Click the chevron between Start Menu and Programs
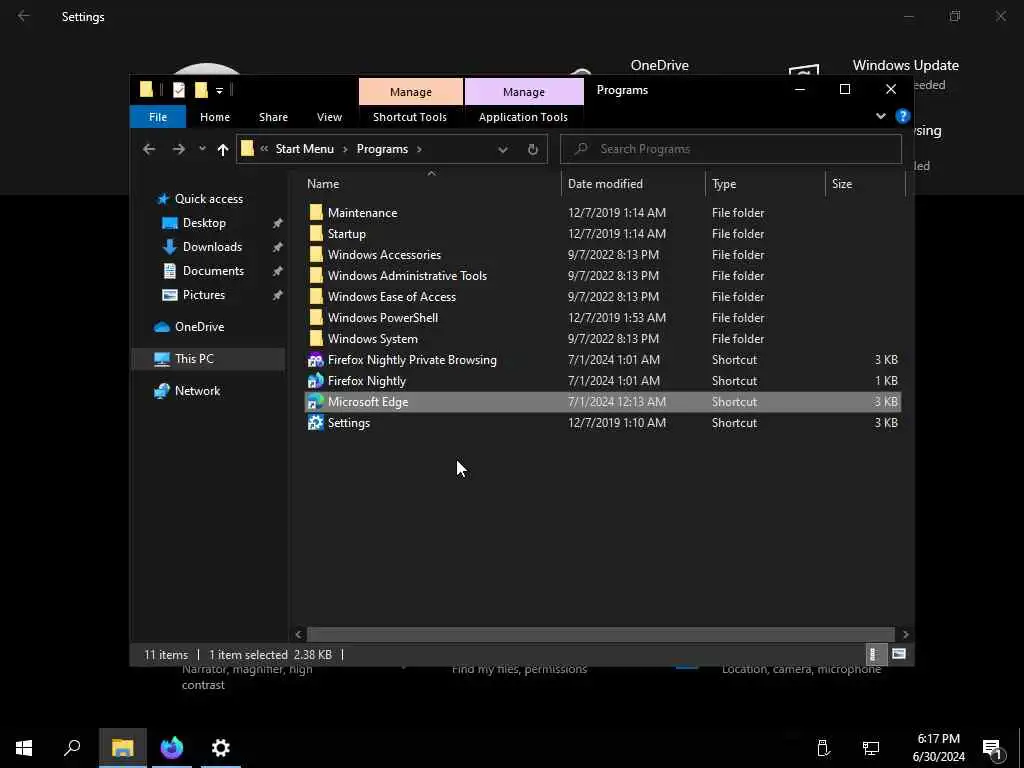 click(x=345, y=150)
